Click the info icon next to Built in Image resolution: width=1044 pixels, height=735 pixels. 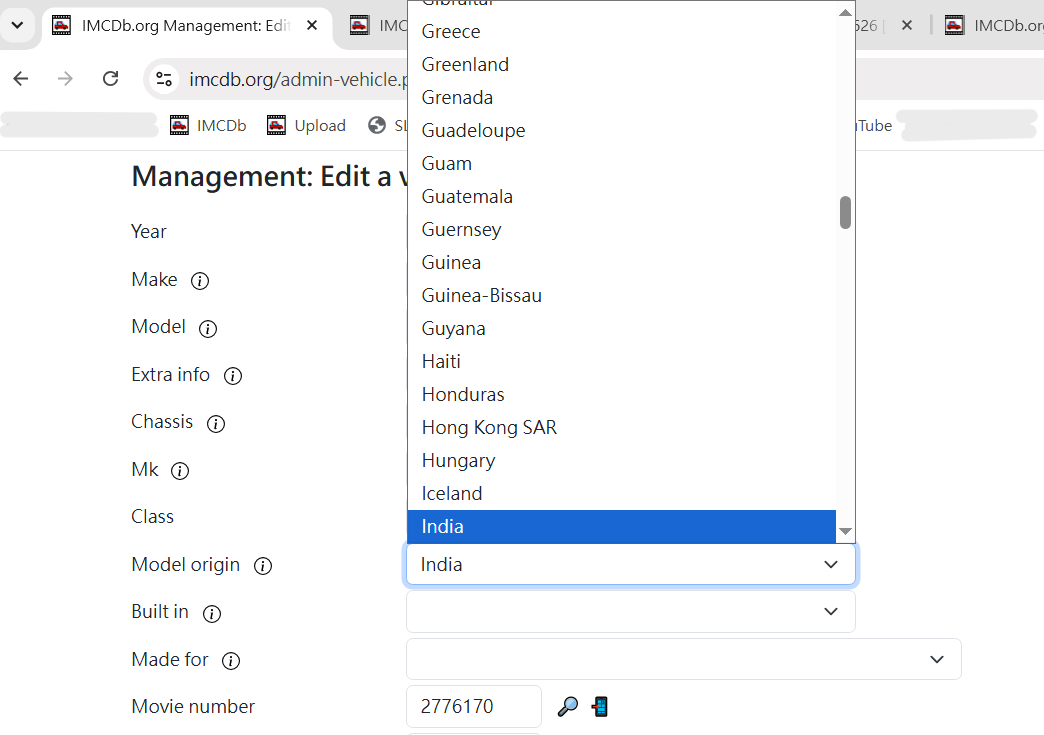[212, 614]
